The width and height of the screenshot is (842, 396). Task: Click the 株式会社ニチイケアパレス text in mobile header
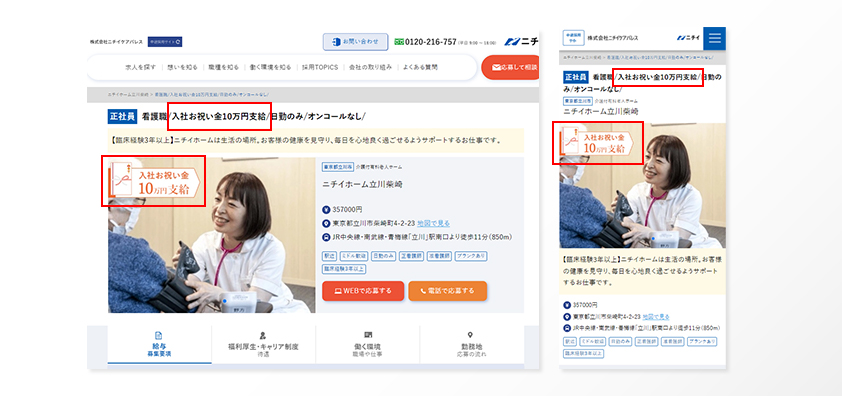coord(613,38)
